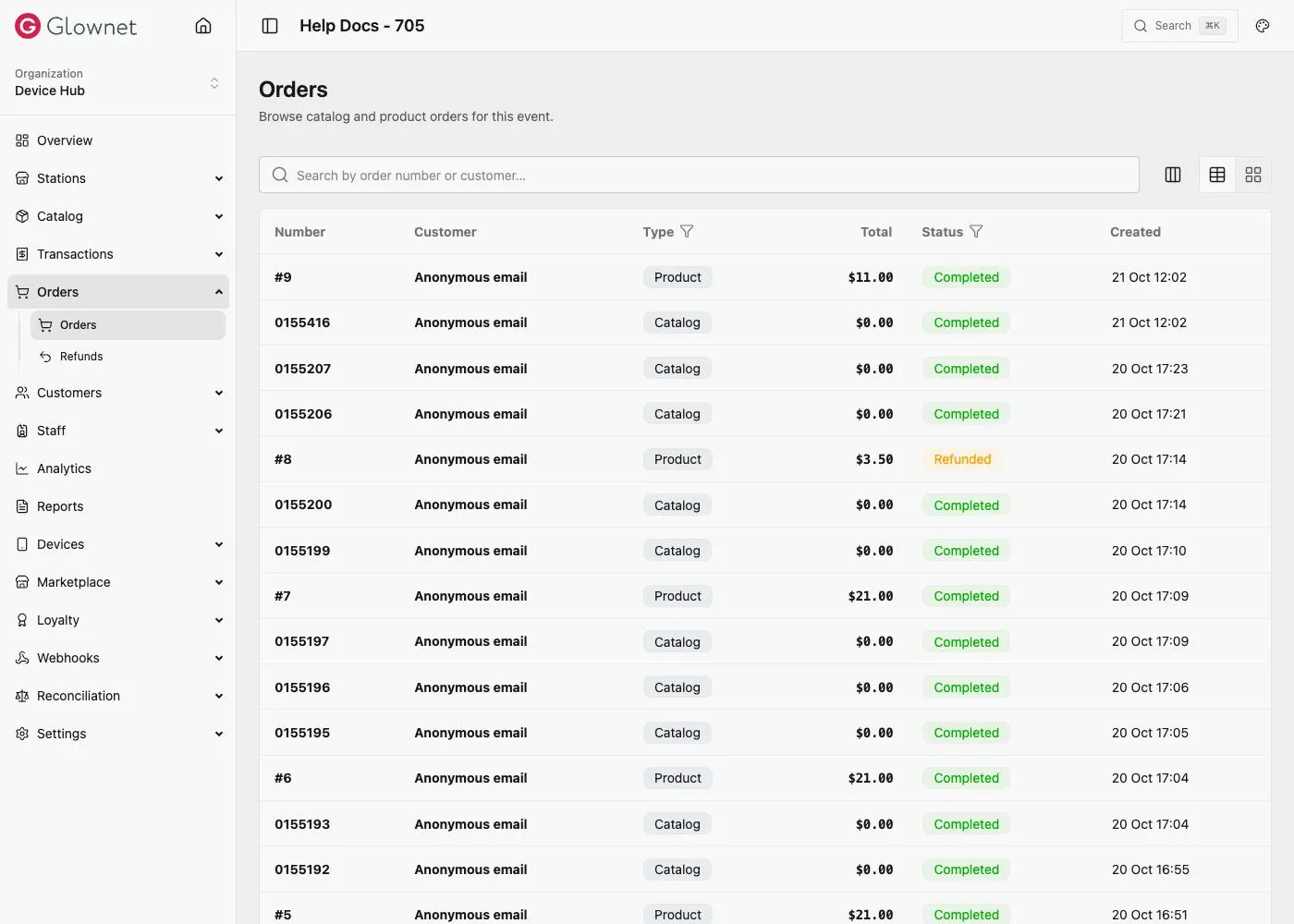Click the Stations storefront icon

pos(22,178)
